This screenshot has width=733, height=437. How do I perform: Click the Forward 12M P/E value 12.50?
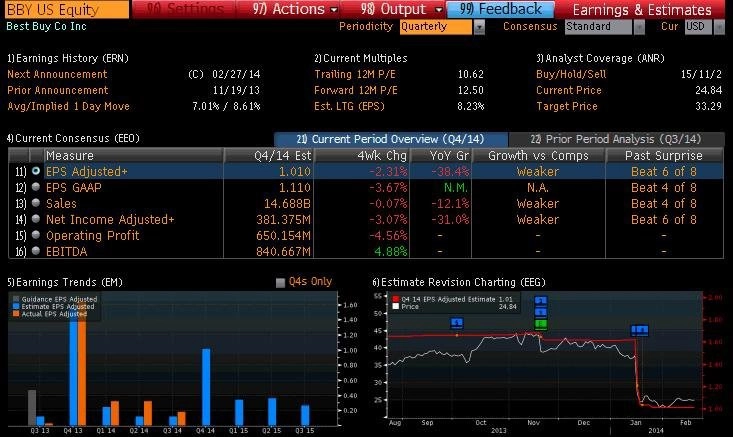[470, 90]
